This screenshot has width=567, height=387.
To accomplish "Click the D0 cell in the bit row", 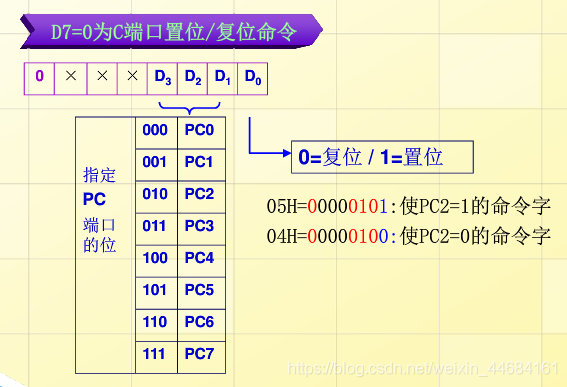I will [x=252, y=78].
